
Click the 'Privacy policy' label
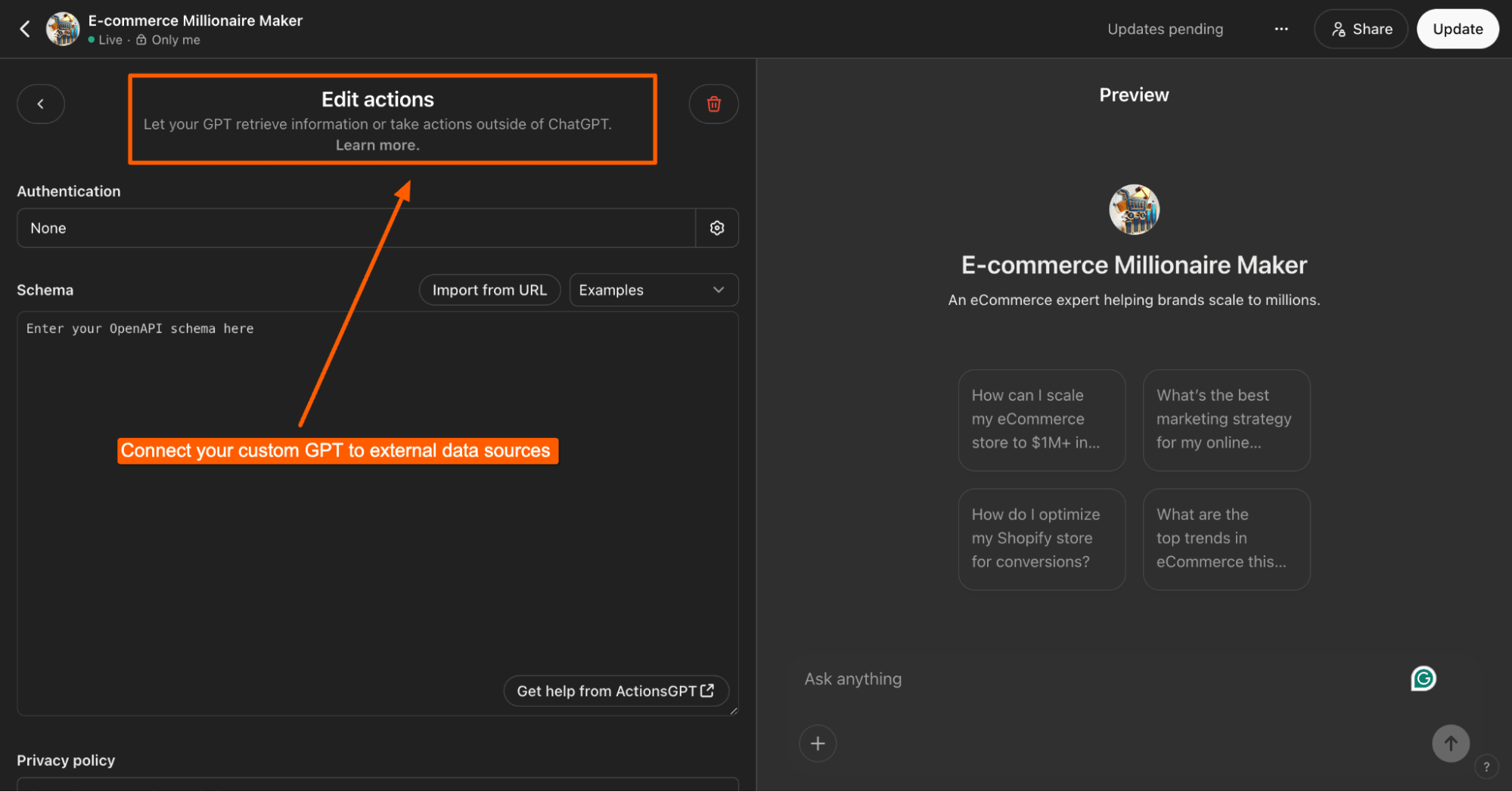[66, 760]
